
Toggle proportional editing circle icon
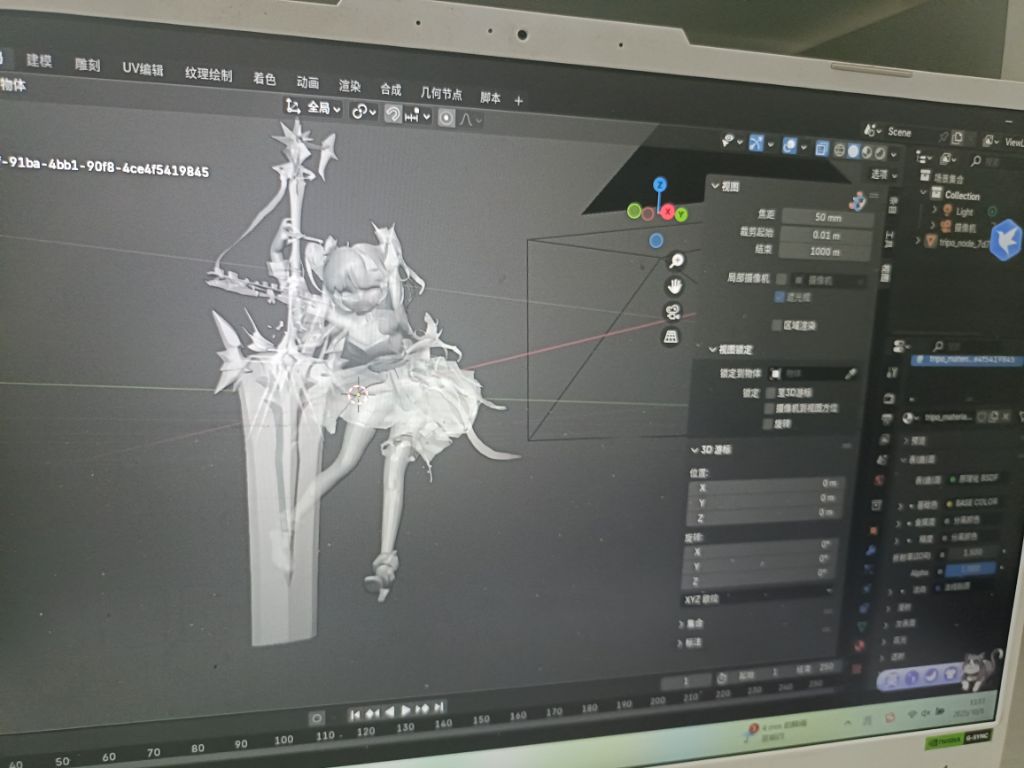pos(446,118)
